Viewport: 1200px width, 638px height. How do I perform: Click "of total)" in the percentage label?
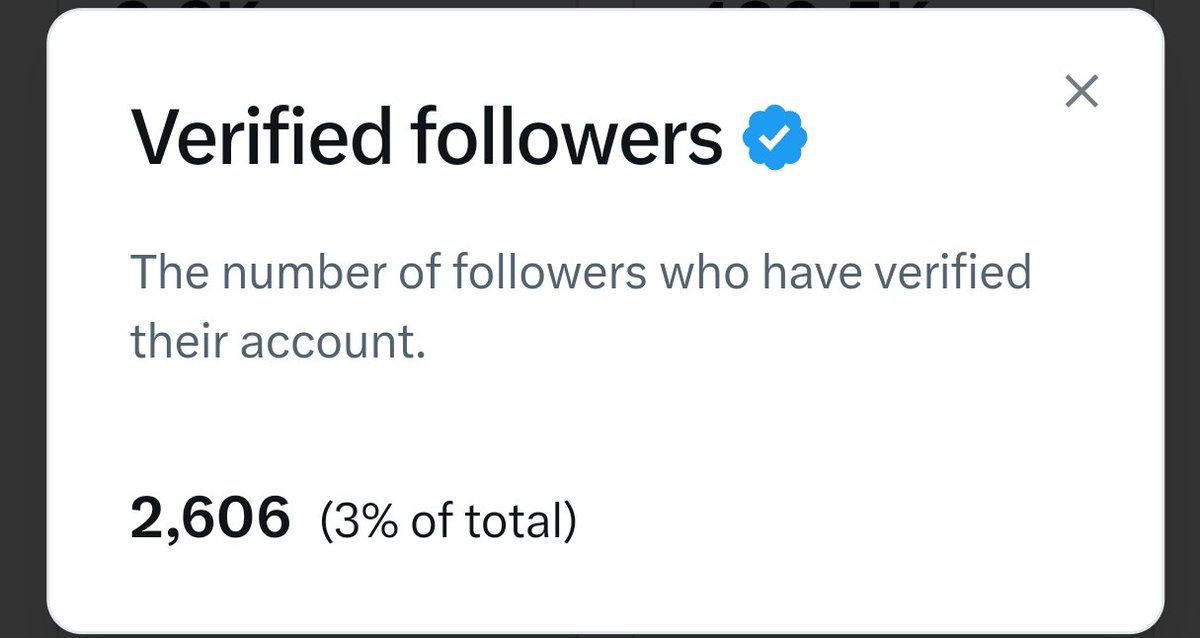[x=490, y=521]
